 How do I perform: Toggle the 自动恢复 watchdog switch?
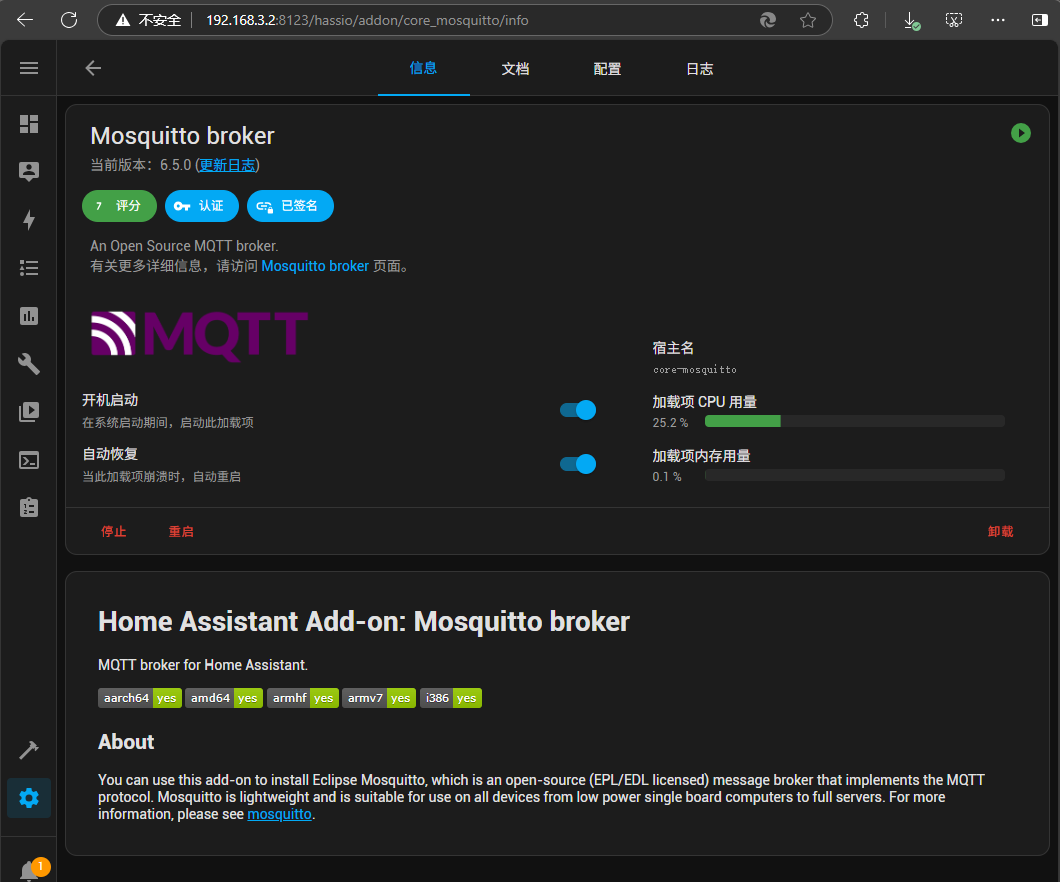click(578, 464)
